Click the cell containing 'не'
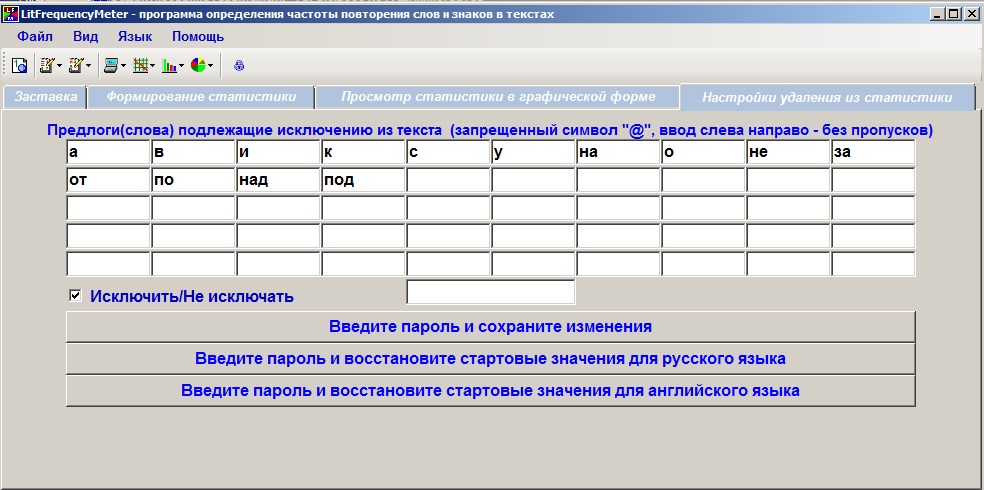 coord(788,152)
